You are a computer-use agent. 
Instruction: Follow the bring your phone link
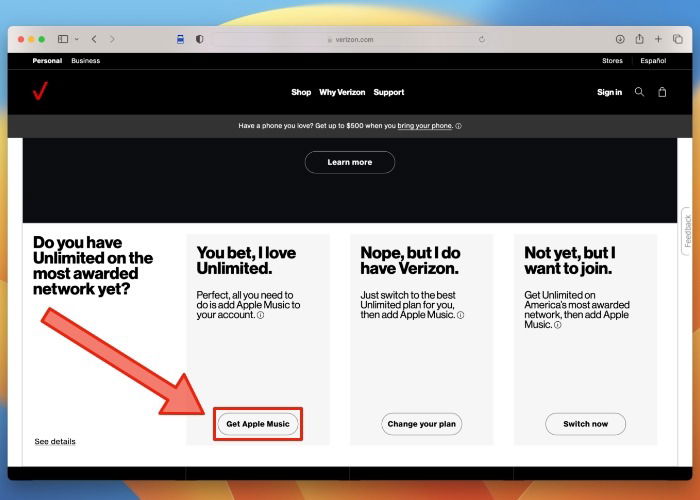click(x=425, y=126)
